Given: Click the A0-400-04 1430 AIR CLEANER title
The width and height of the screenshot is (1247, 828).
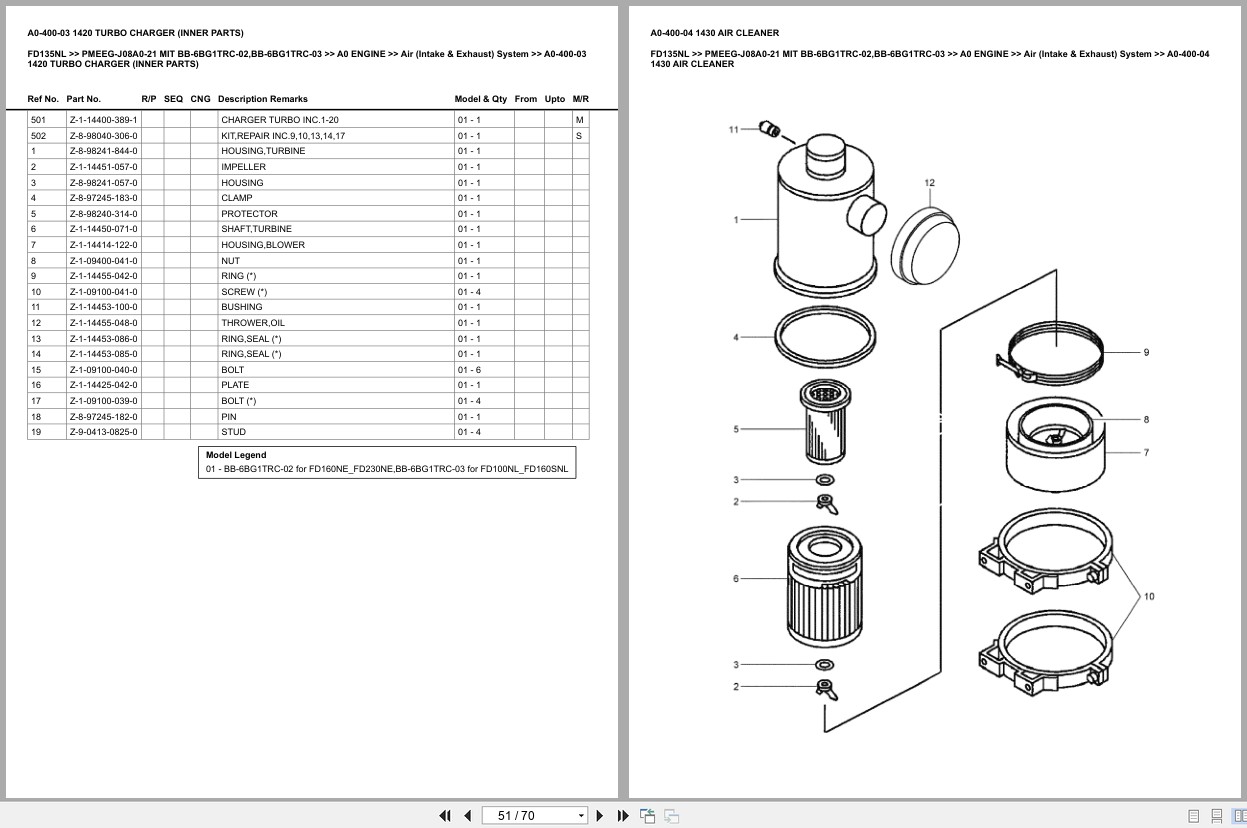Looking at the screenshot, I should point(714,33).
